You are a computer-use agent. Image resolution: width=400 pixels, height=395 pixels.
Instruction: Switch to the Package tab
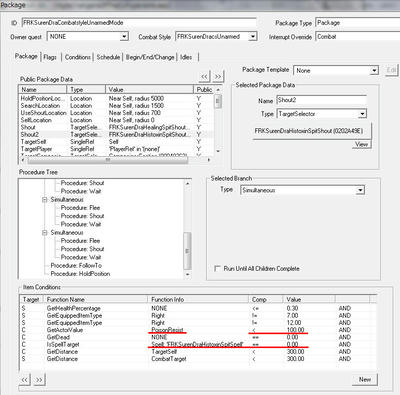[26, 56]
